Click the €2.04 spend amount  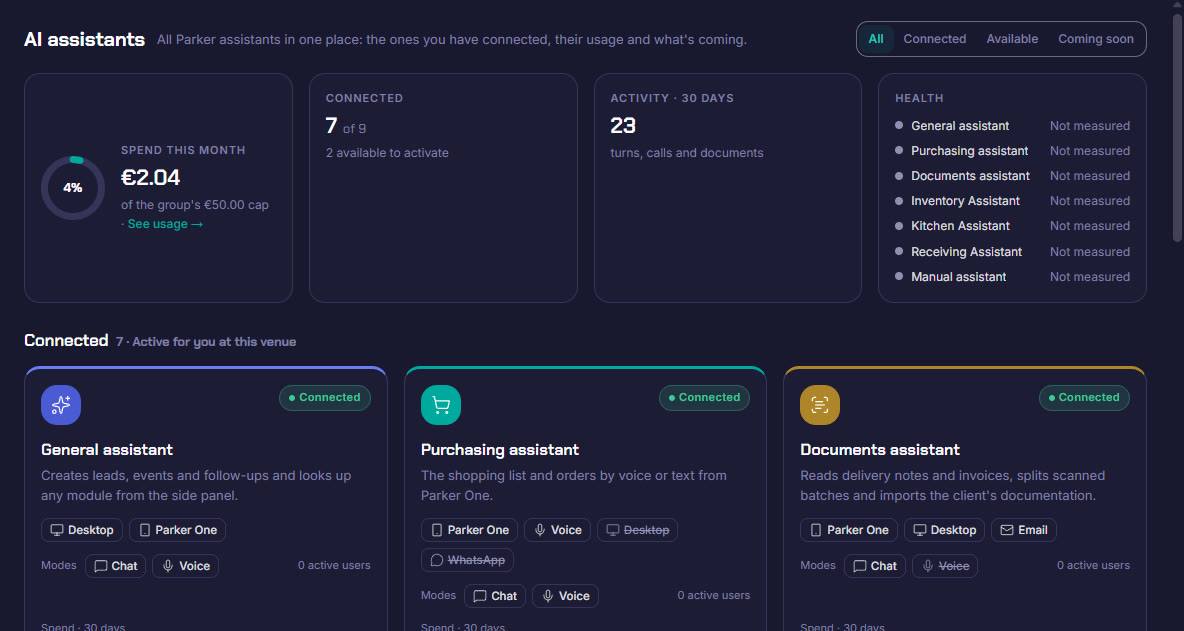151,178
